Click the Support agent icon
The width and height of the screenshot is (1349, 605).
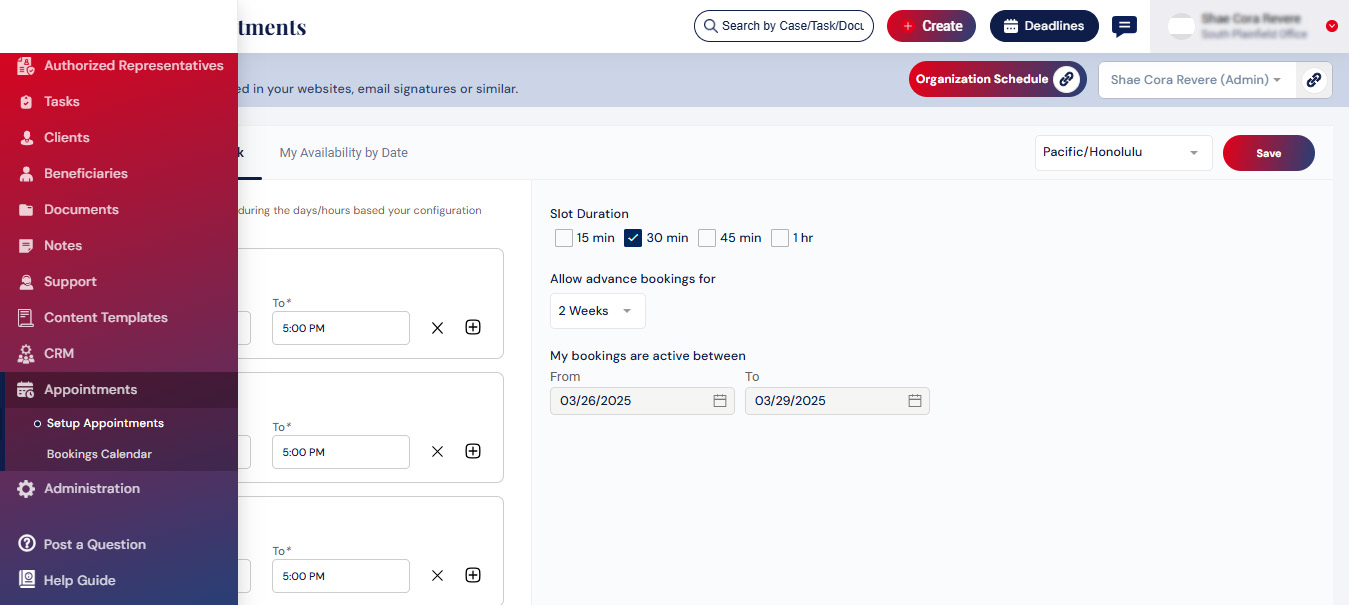[26, 282]
